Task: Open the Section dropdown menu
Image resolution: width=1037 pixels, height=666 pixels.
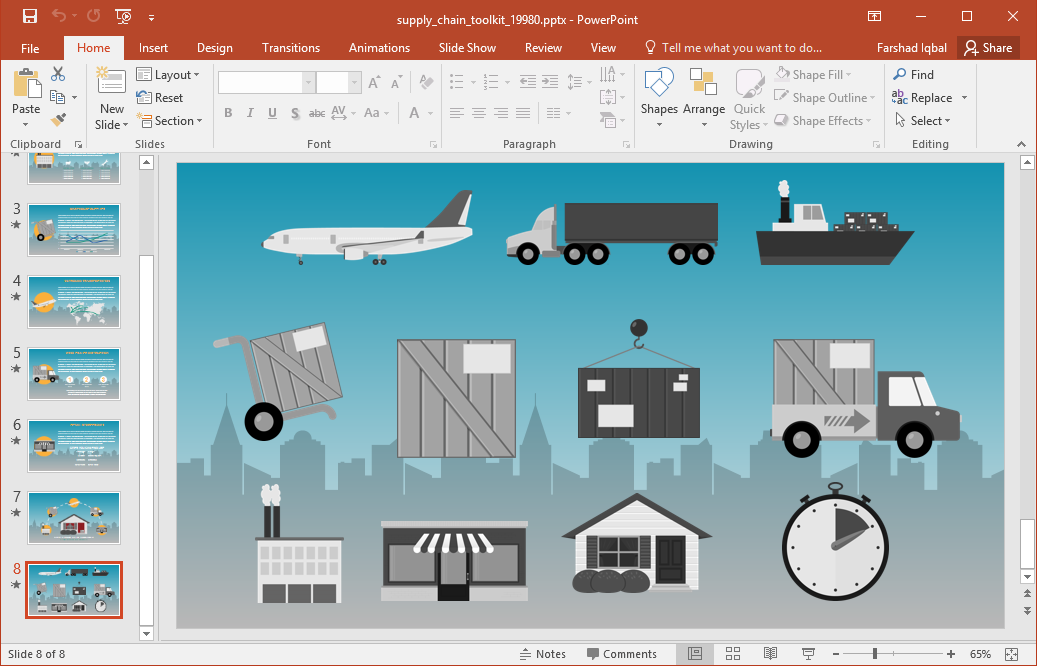Action: click(x=168, y=121)
